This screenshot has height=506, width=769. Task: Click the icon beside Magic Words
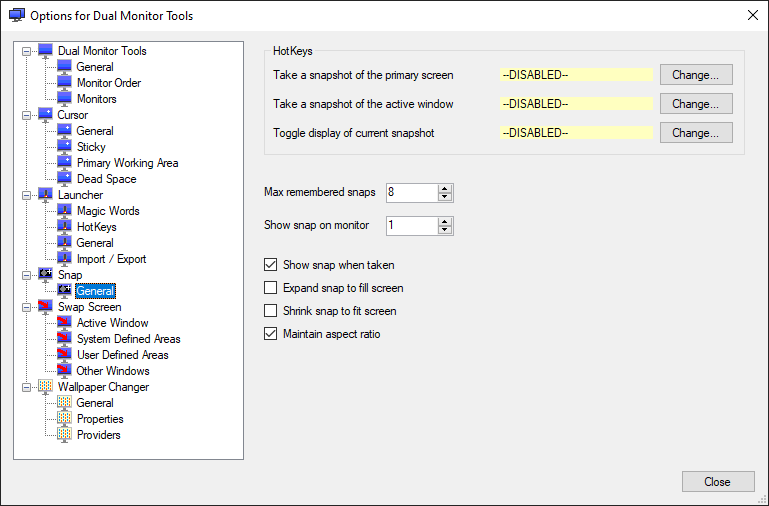64,211
